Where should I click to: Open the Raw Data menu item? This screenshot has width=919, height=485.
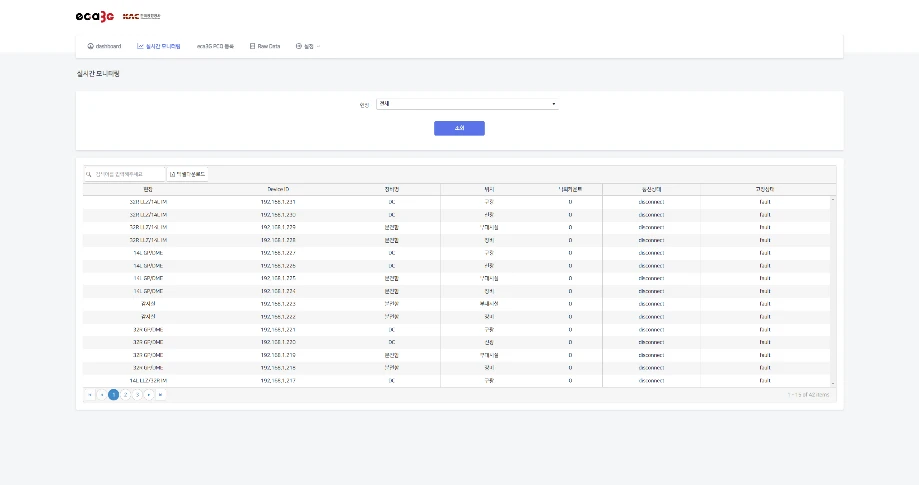[265, 46]
